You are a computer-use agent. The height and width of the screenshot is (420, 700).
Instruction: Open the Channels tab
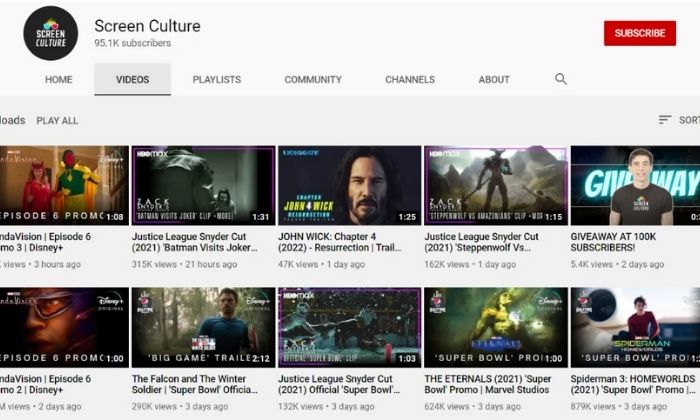pyautogui.click(x=410, y=80)
